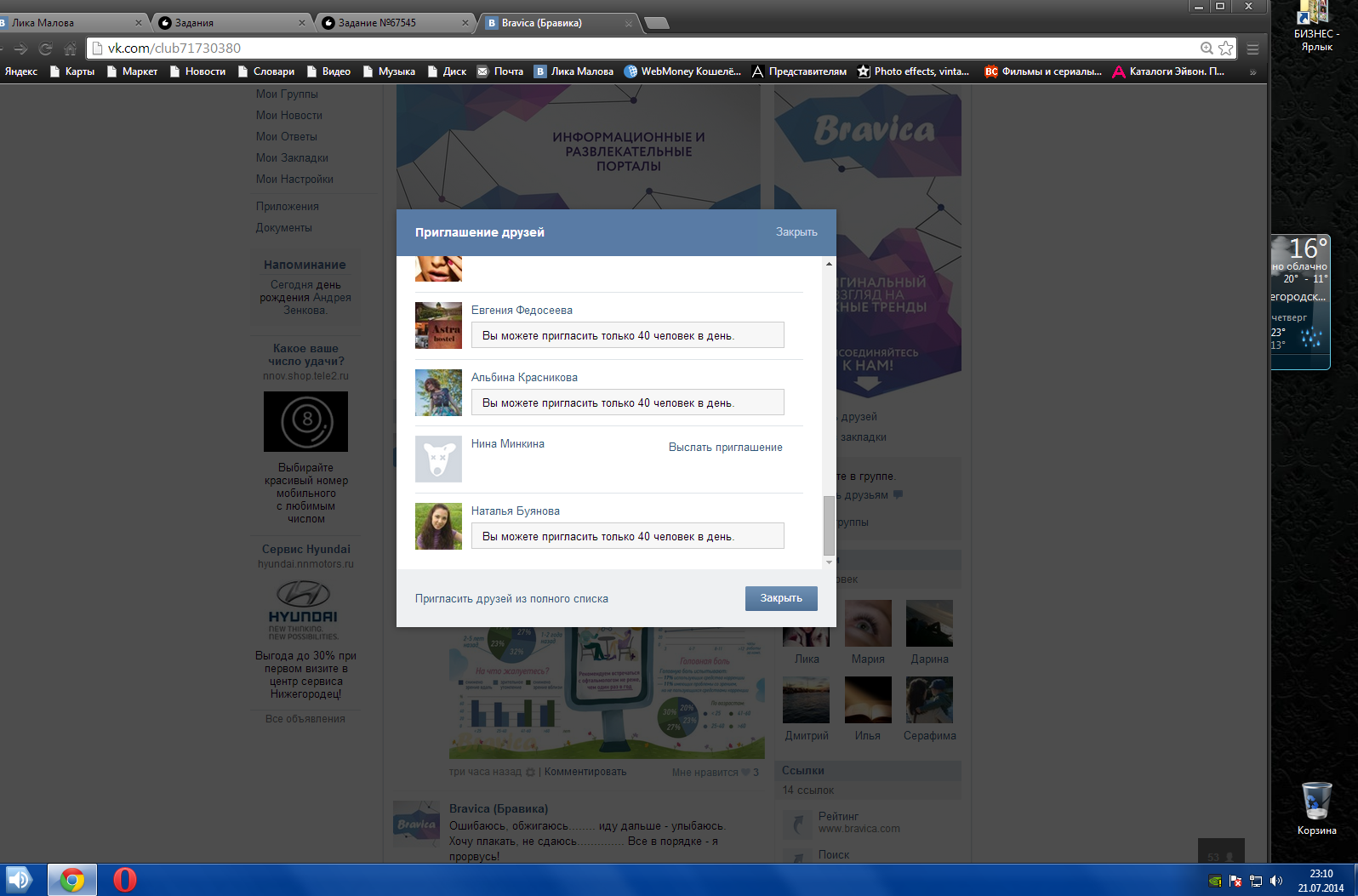The height and width of the screenshot is (896, 1358).
Task: Open the Новости bookmark
Action: click(x=197, y=71)
